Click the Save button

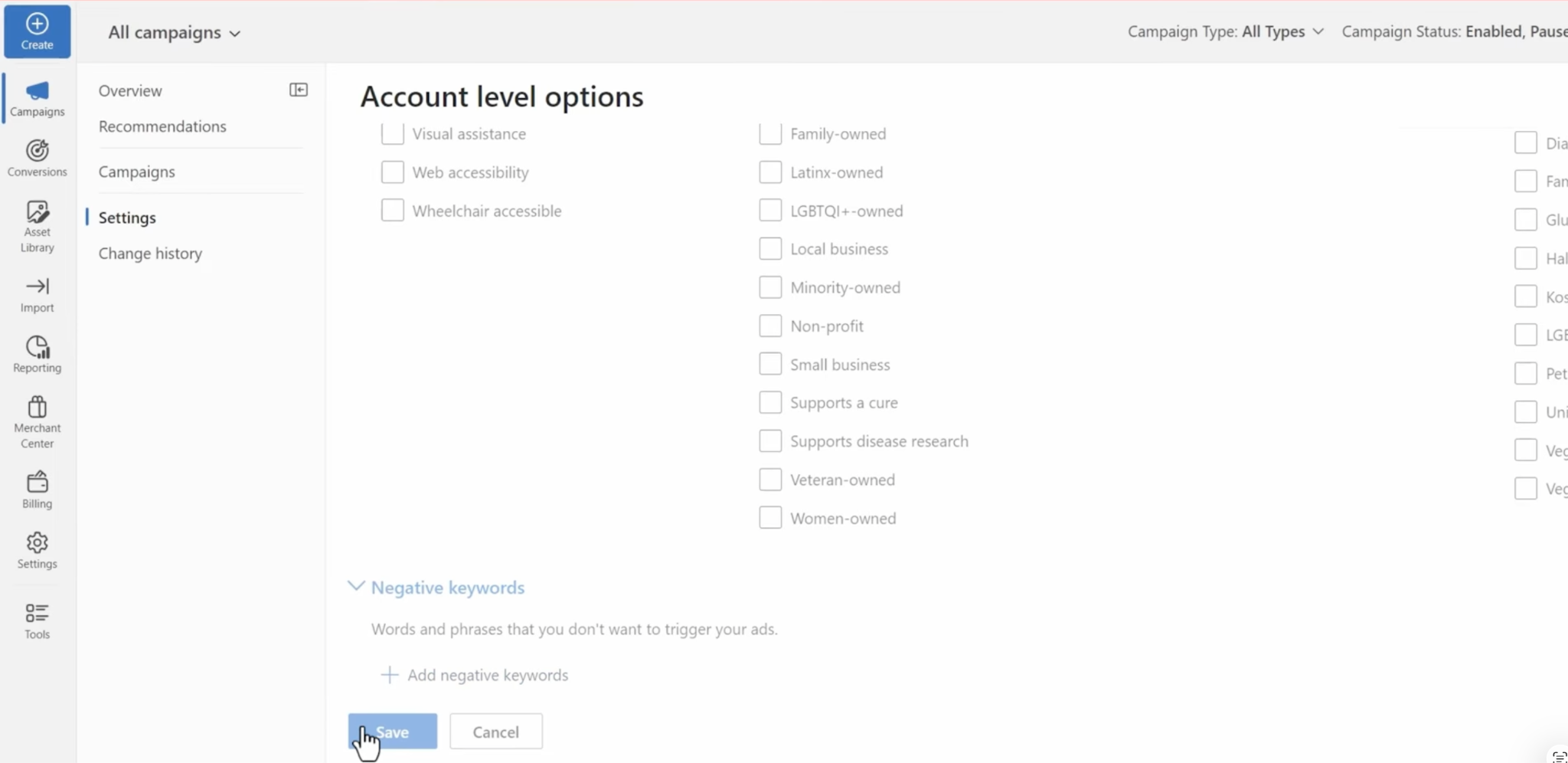[x=392, y=732]
